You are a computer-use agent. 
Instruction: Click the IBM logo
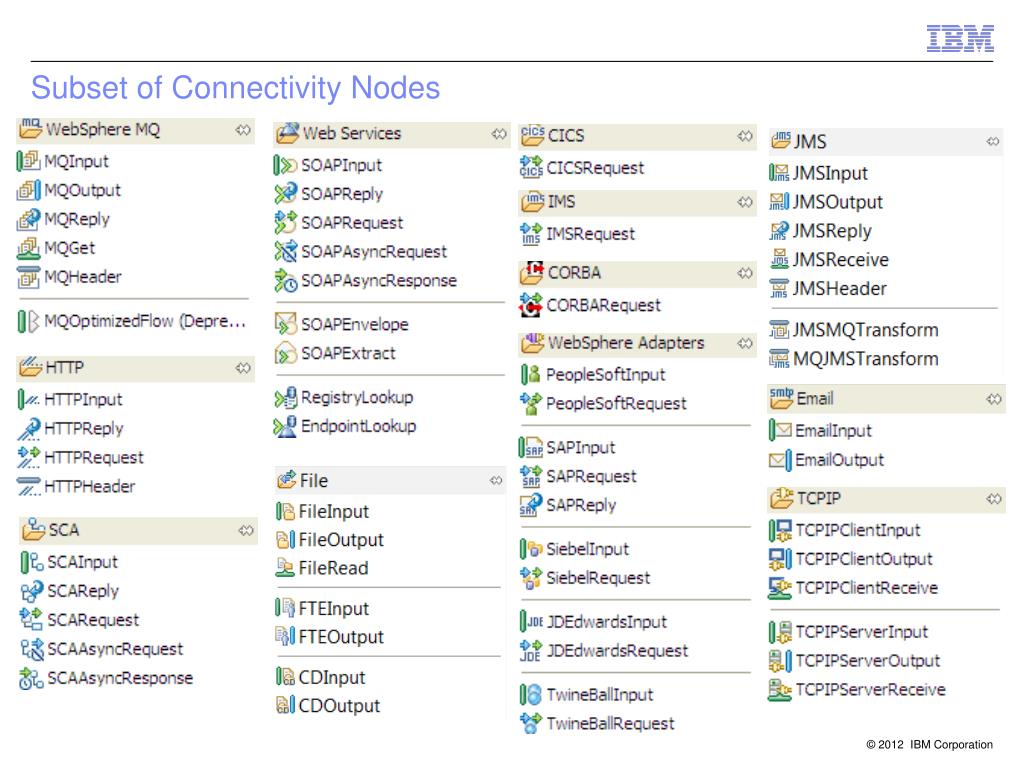click(x=960, y=39)
